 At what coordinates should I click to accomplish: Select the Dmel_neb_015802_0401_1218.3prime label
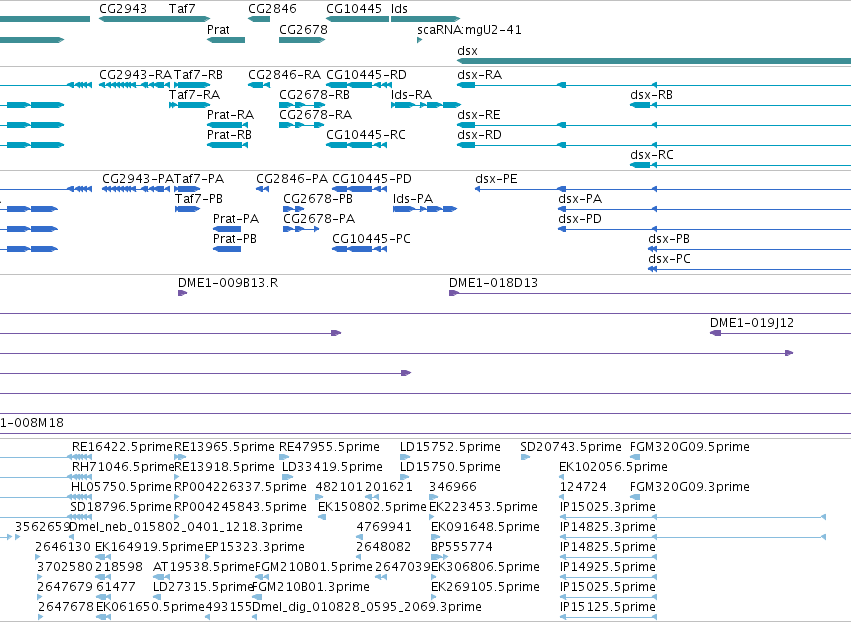[x=186, y=528]
